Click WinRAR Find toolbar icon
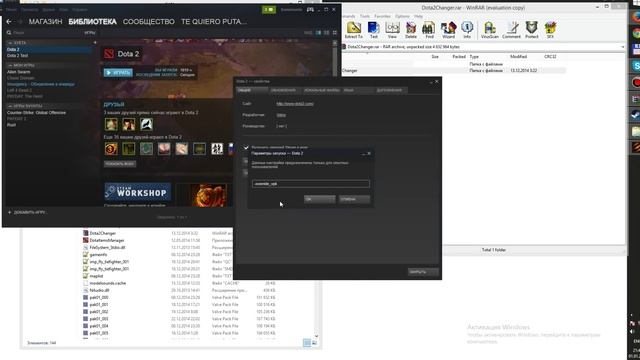This screenshot has height=360, width=640. 429,30
